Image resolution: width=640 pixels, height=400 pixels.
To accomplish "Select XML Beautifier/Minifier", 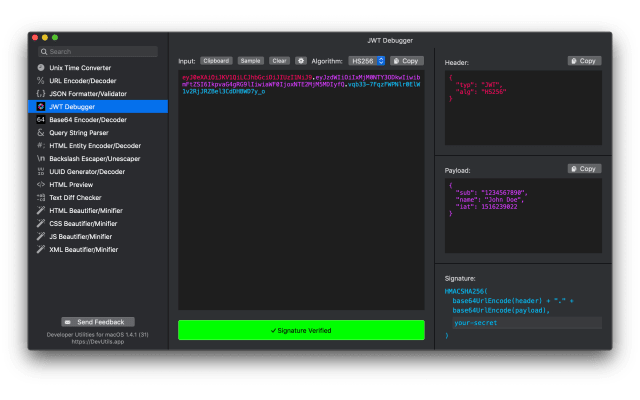I will 98,249.
